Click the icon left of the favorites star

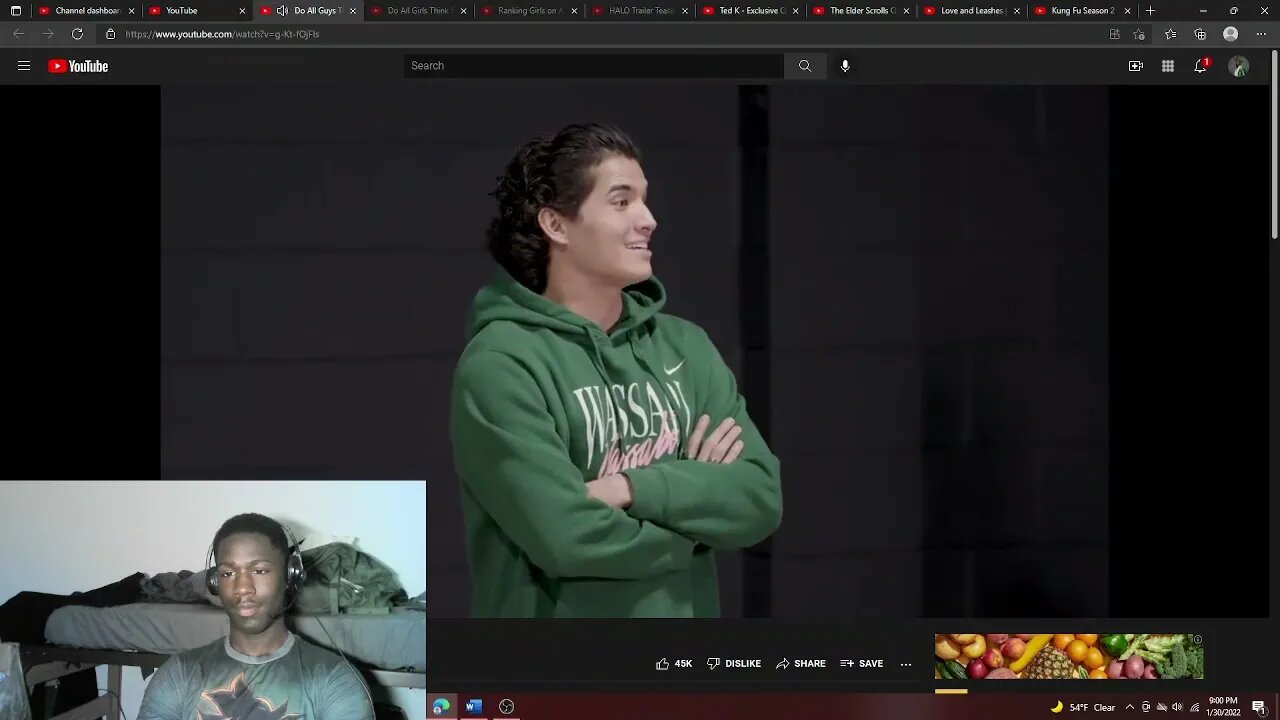1114,34
